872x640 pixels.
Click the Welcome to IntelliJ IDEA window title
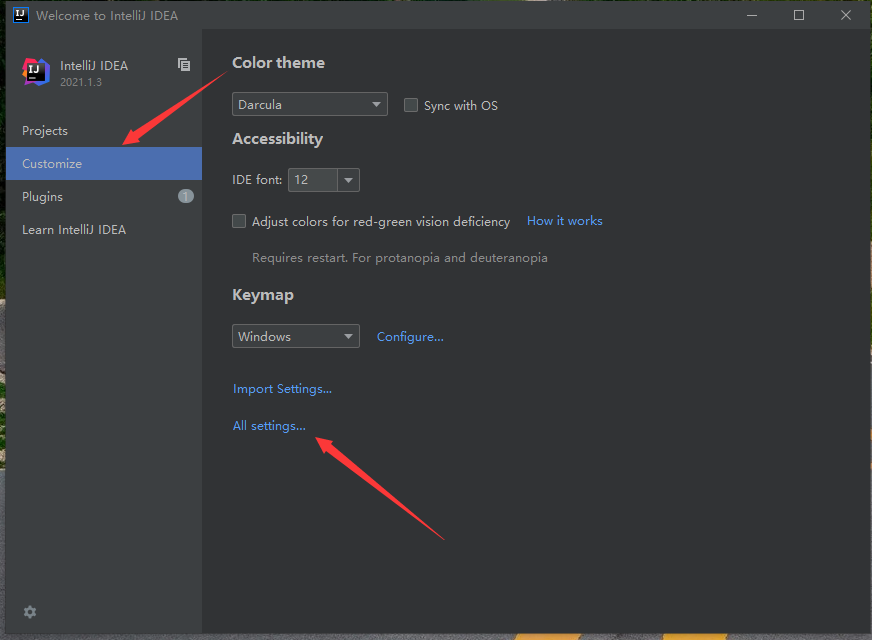pos(107,16)
